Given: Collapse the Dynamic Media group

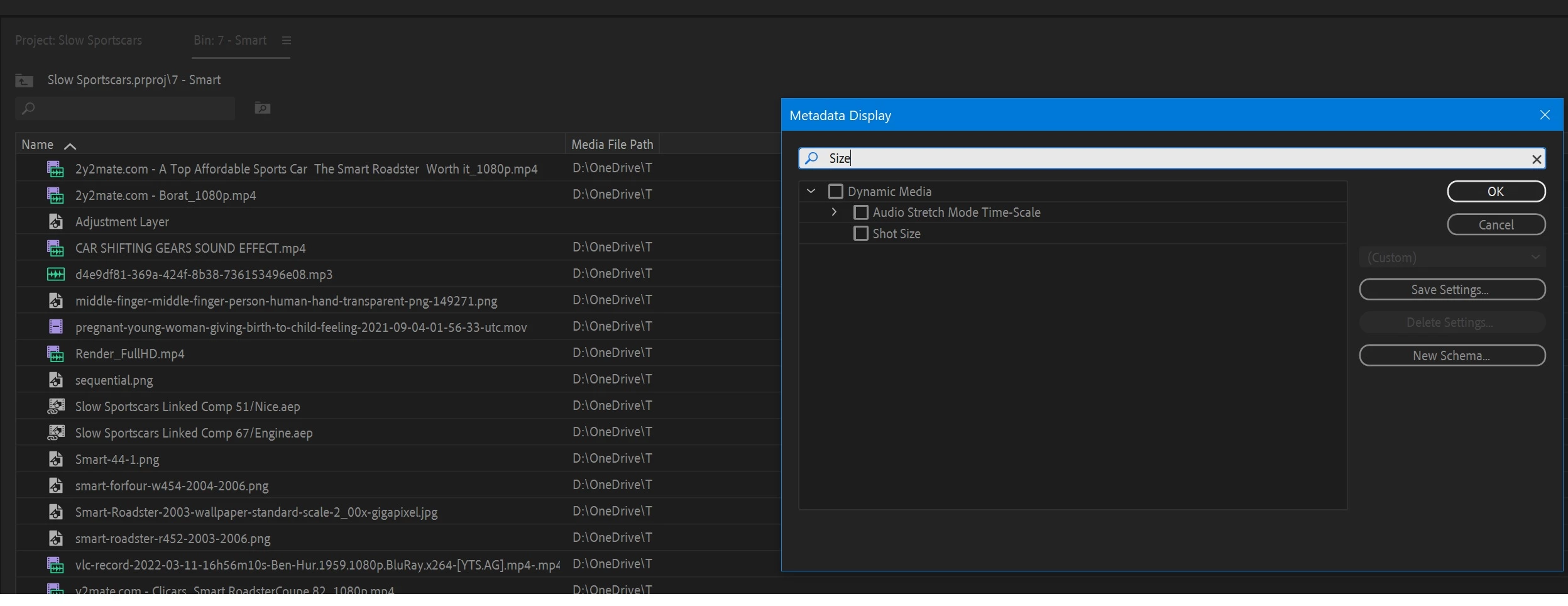Looking at the screenshot, I should click(x=811, y=191).
